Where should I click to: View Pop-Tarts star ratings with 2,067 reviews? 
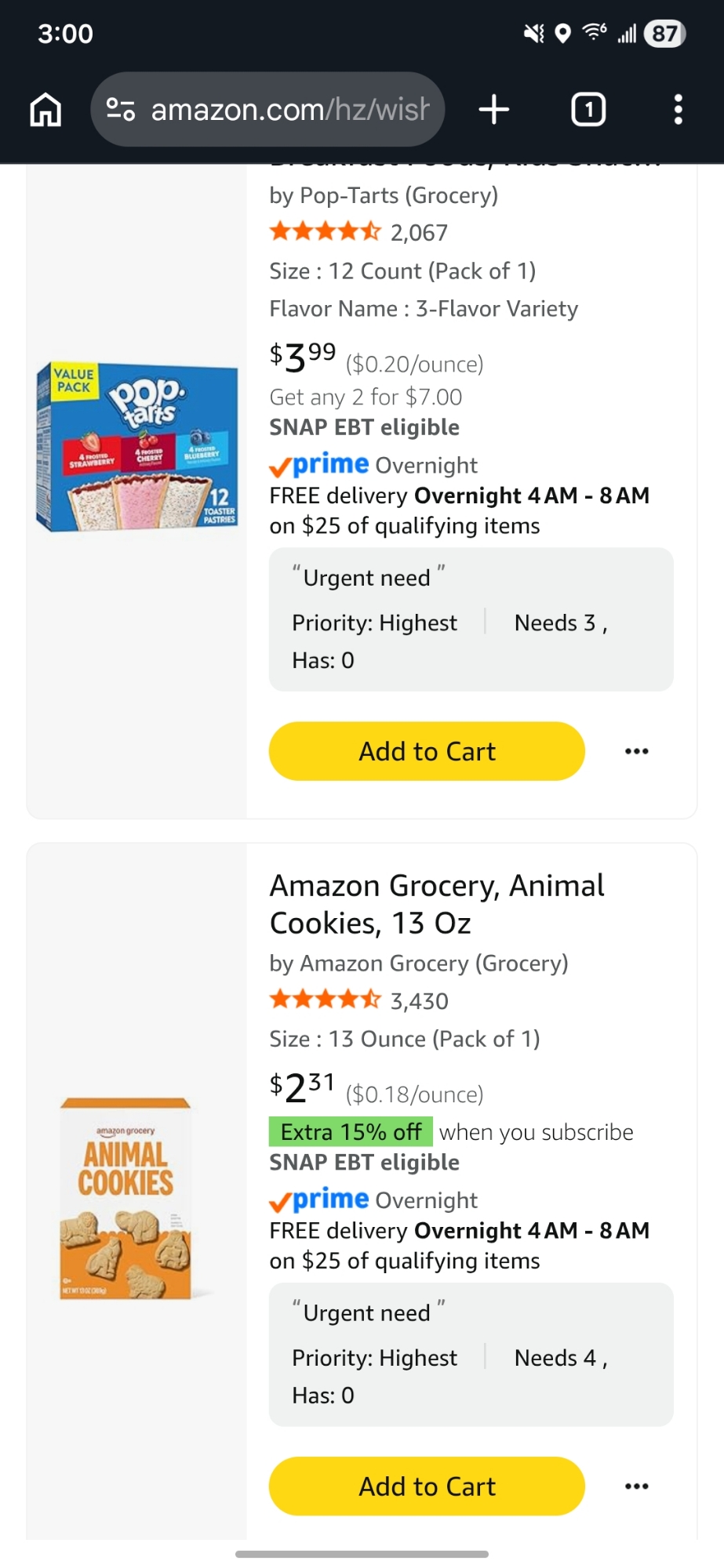(358, 232)
